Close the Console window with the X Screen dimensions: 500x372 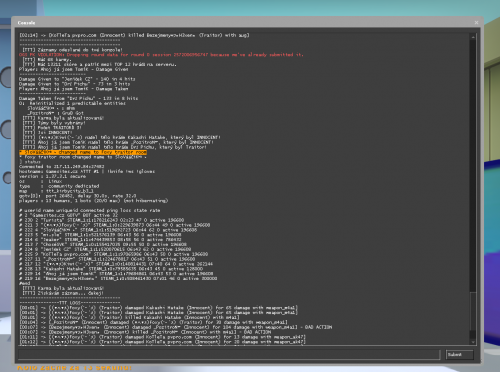[x=476, y=23]
